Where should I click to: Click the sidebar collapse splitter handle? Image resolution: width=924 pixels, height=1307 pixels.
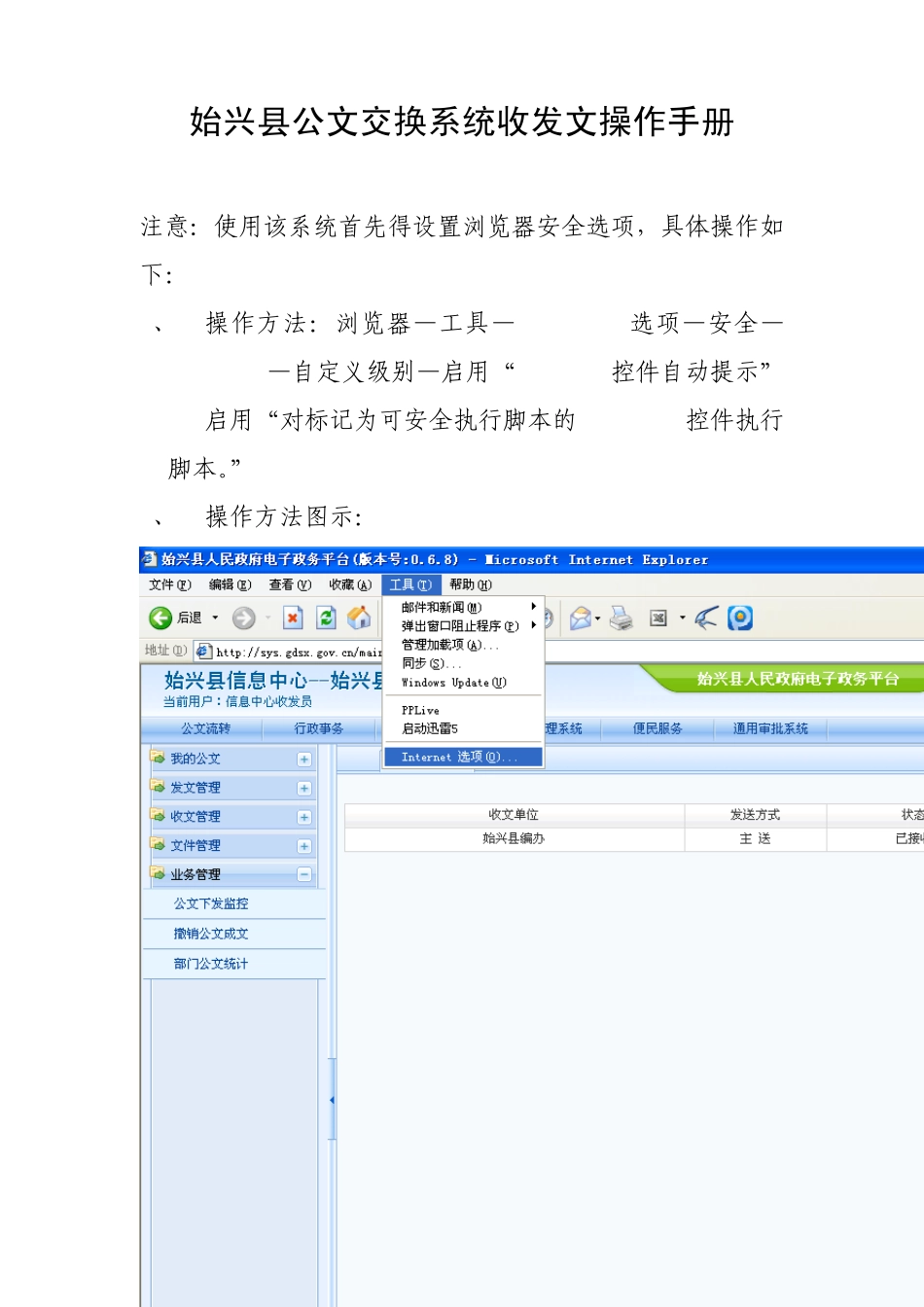click(x=332, y=1099)
